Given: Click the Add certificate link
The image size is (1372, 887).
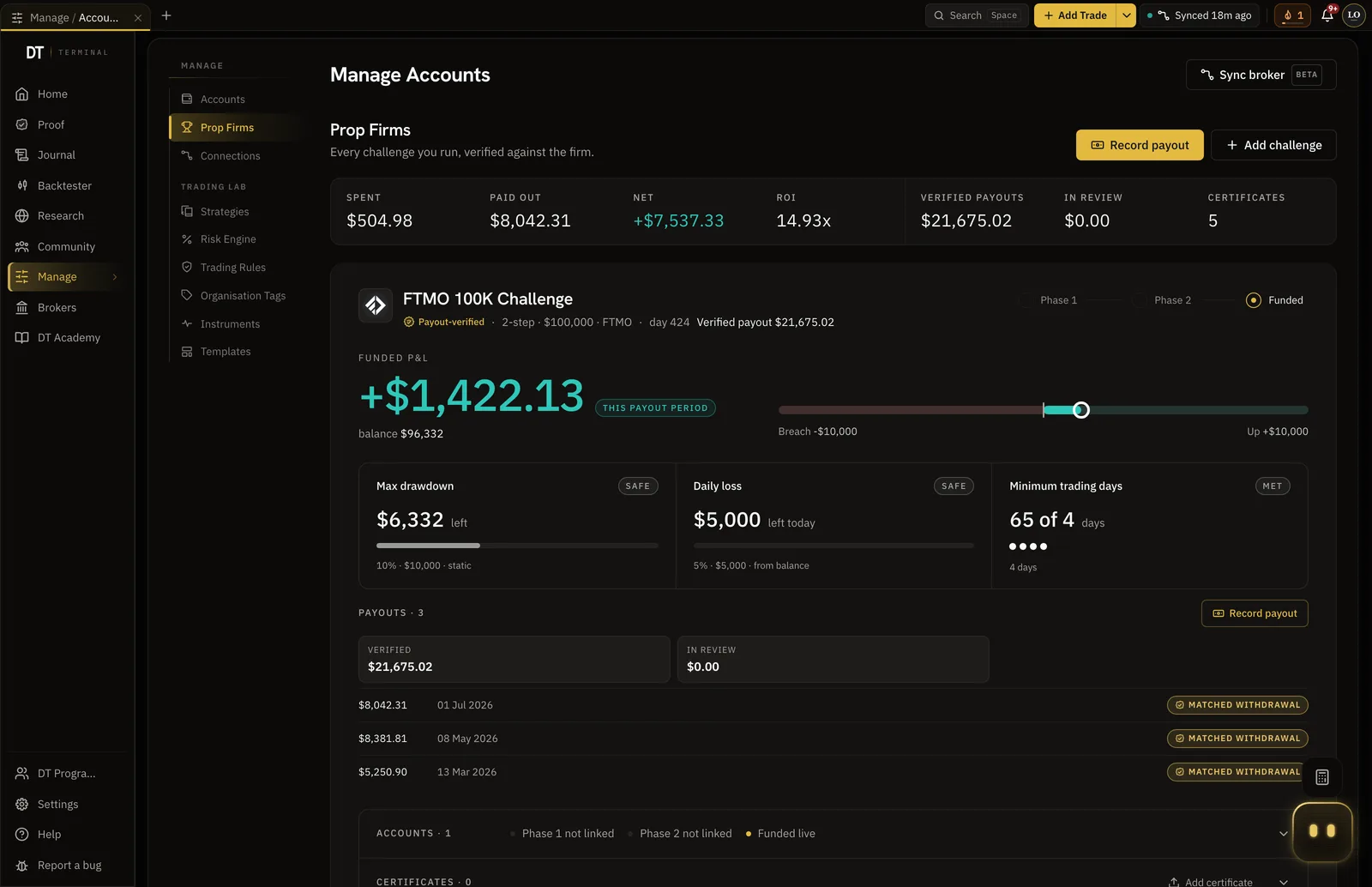Looking at the screenshot, I should (1210, 882).
